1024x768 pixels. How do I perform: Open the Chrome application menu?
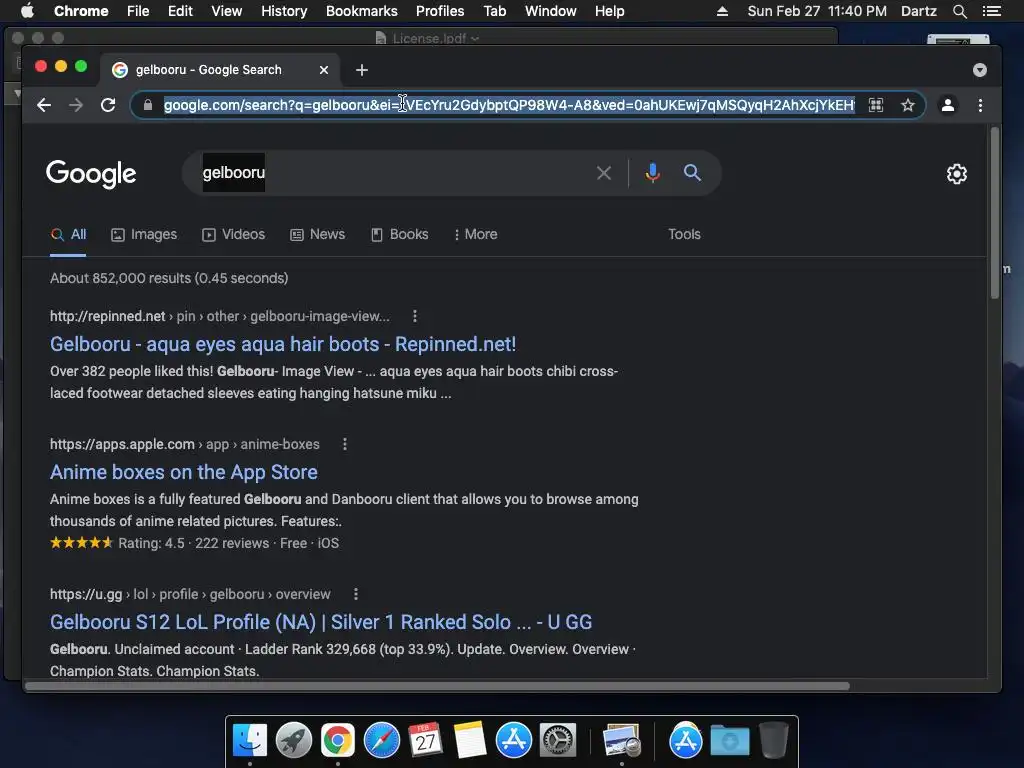click(x=81, y=11)
